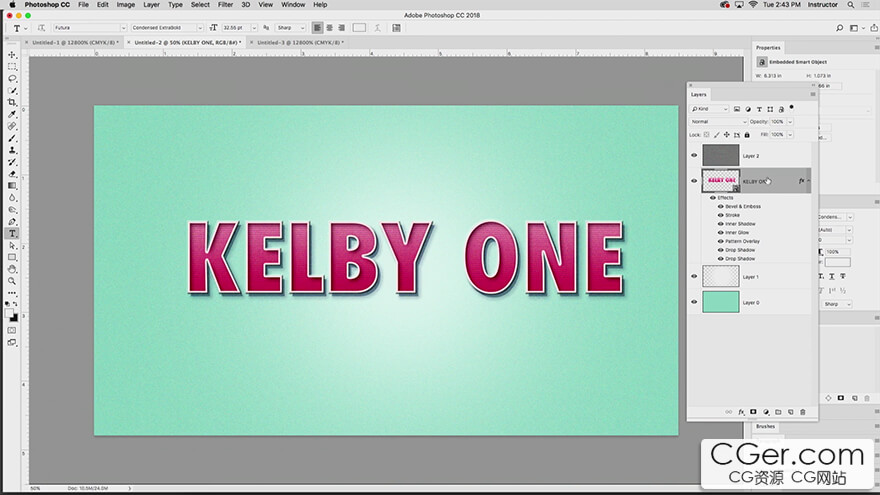Toggle Quick Mask mode icon
Viewport: 880px width, 495px height.
[x=12, y=331]
